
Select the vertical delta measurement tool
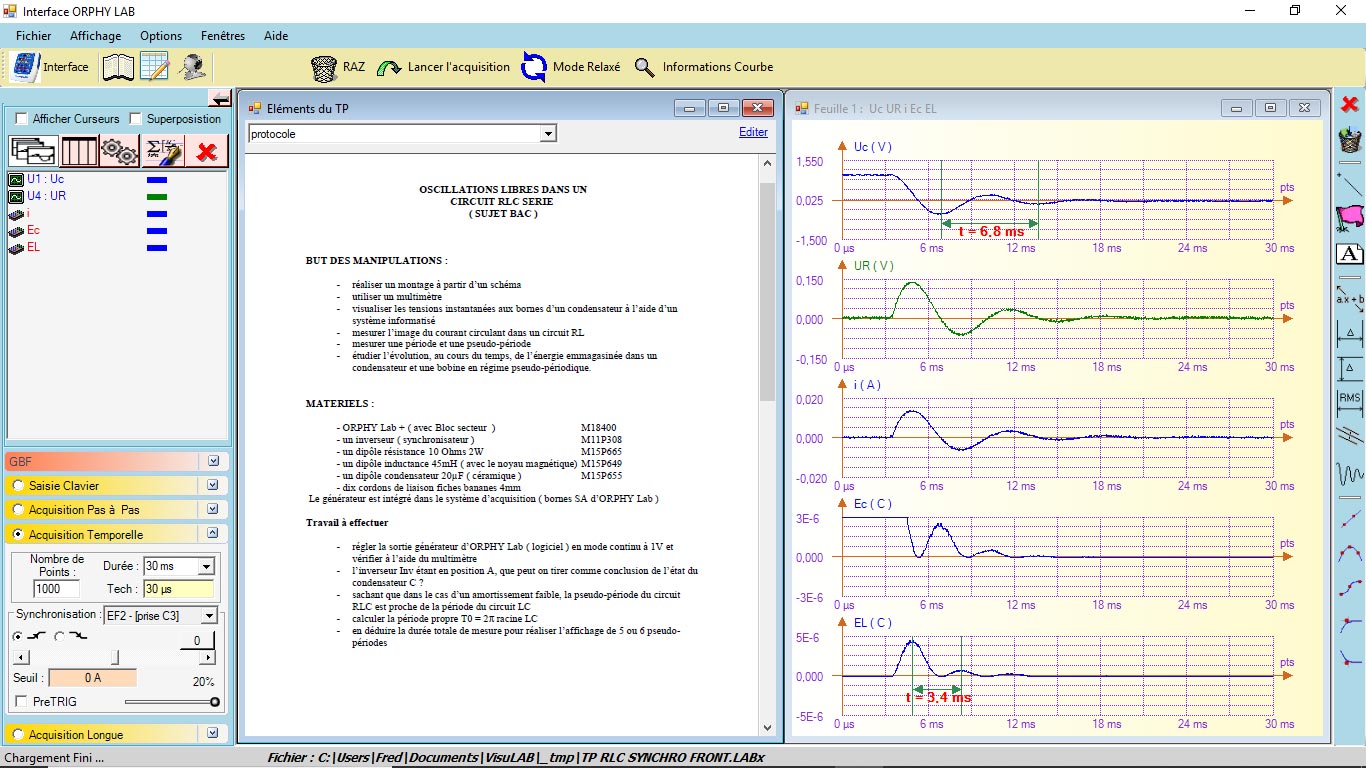(1350, 368)
